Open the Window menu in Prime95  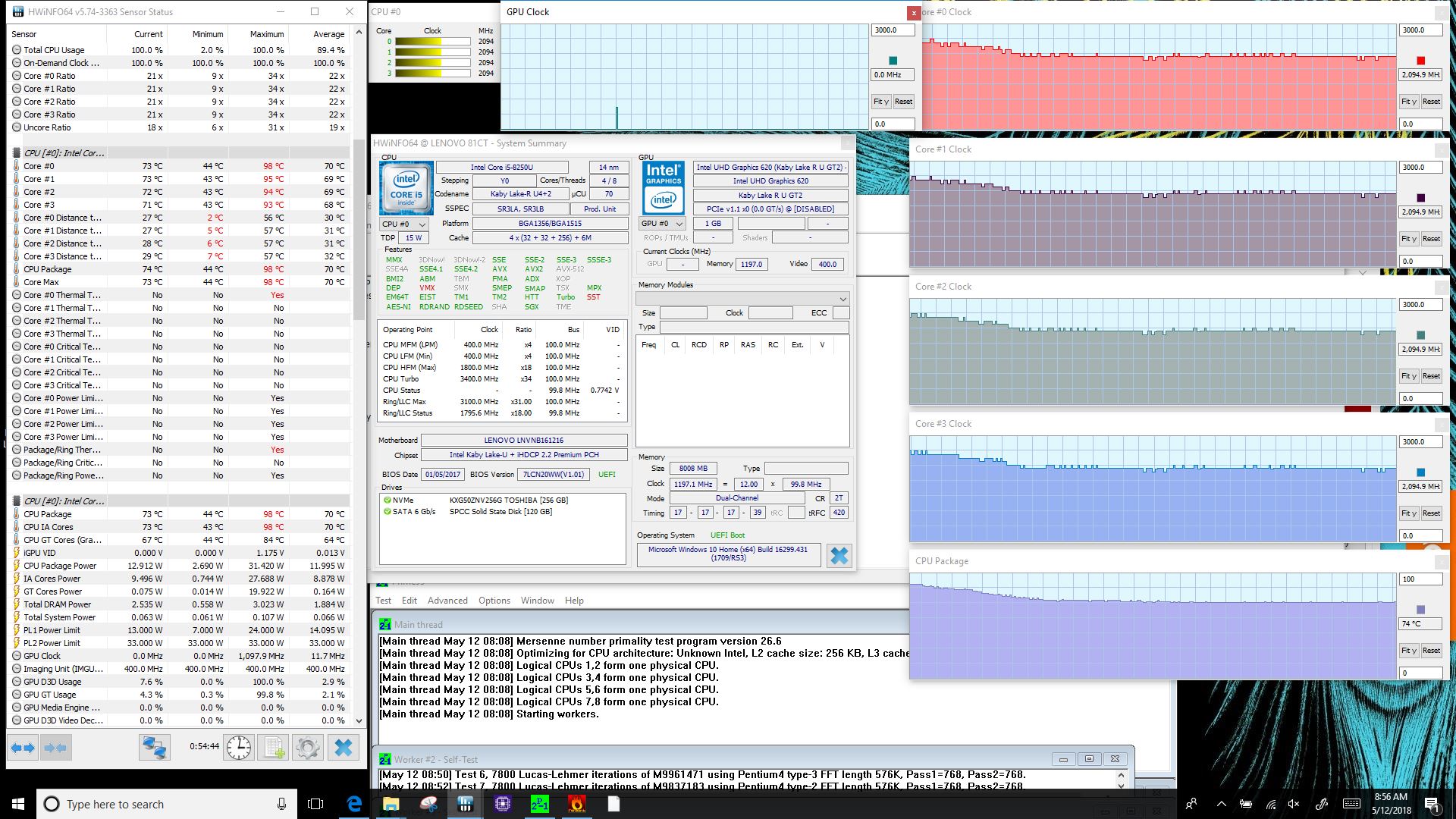[x=538, y=601]
